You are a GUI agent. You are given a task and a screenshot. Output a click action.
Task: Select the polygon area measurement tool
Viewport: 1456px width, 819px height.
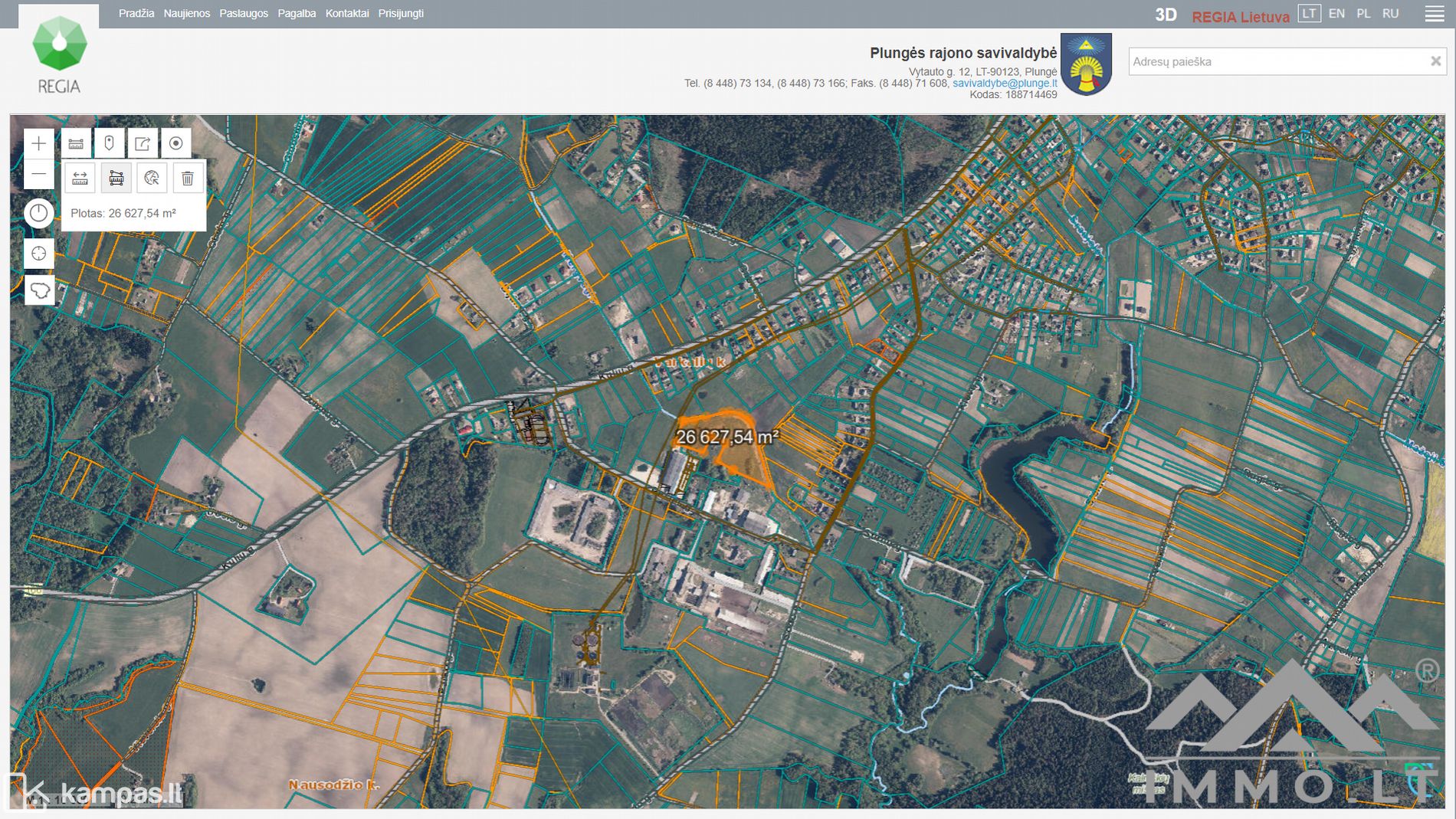[116, 179]
